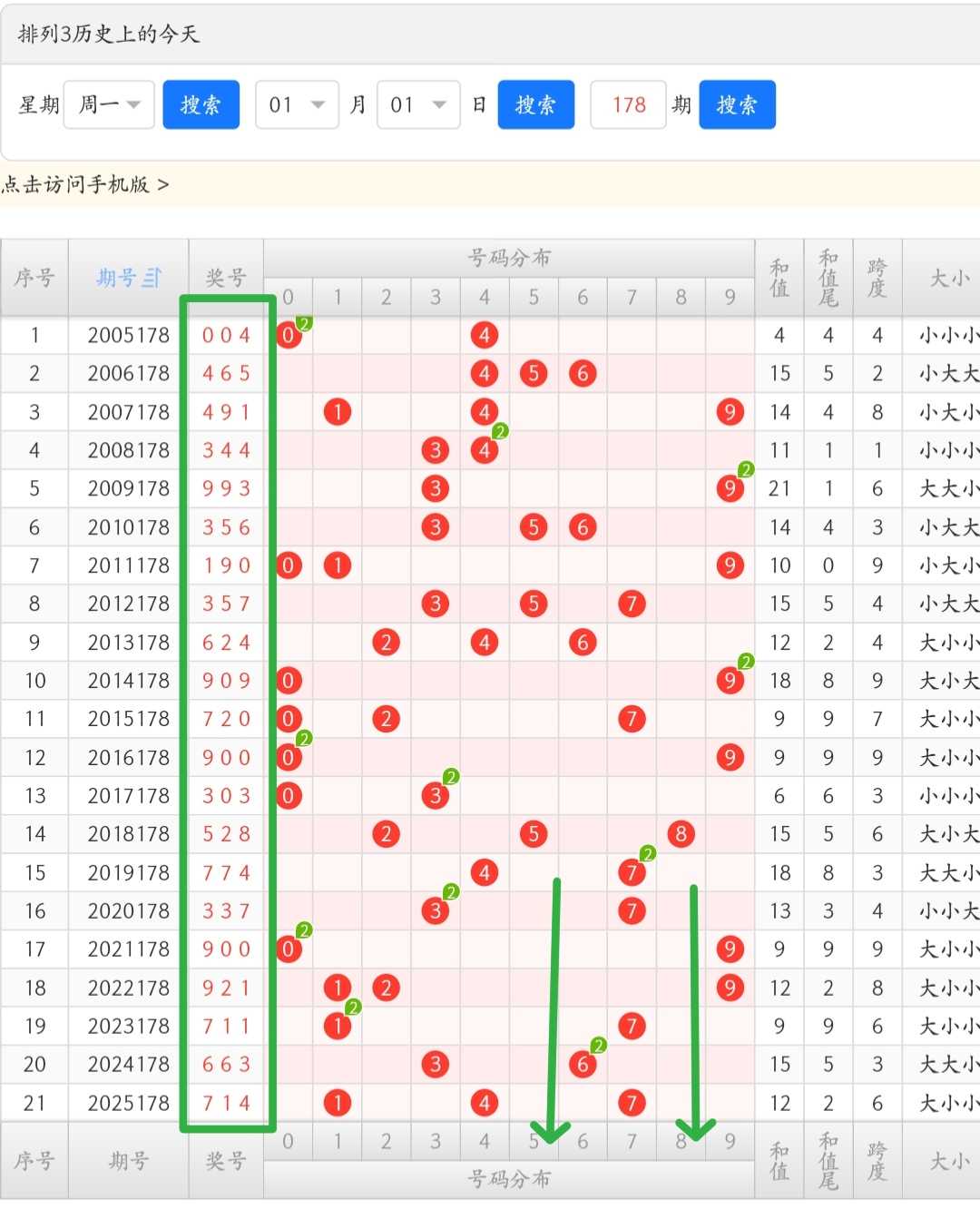980x1209 pixels.
Task: Click the 跨度 column header at top
Action: pos(877,278)
